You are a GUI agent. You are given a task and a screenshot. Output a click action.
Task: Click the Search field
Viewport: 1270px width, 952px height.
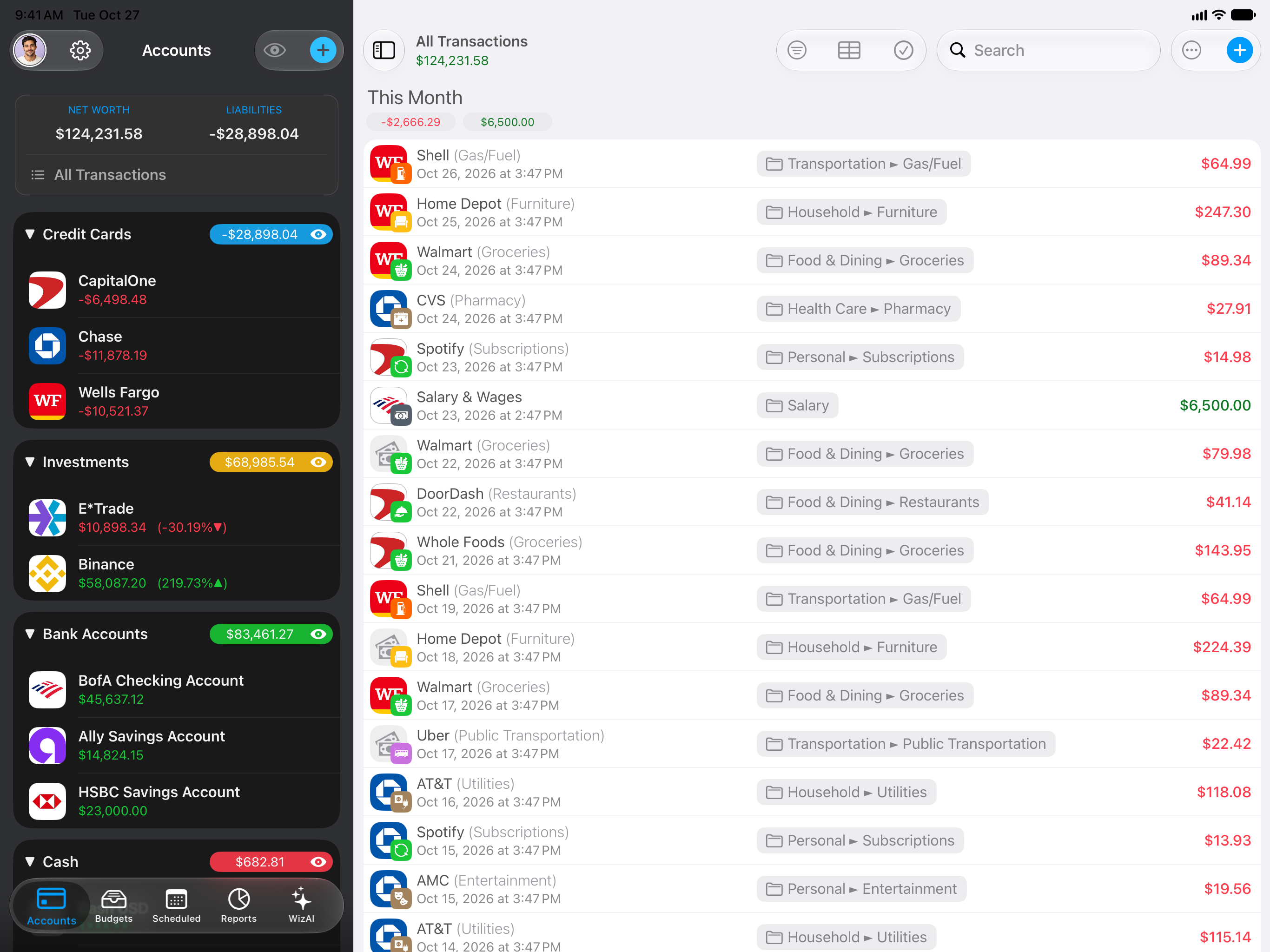pyautogui.click(x=1048, y=51)
